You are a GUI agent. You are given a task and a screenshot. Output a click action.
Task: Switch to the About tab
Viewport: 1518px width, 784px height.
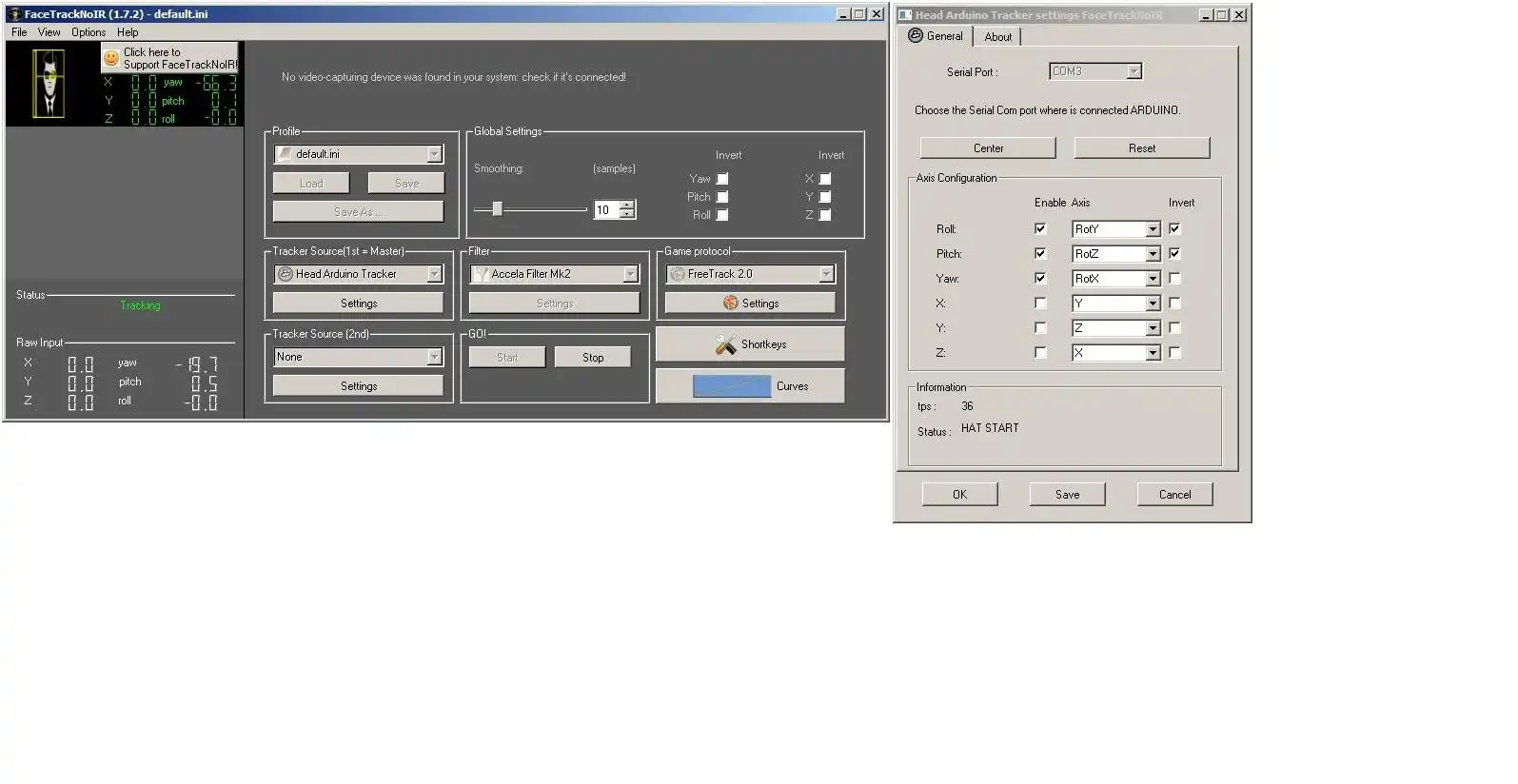997,37
